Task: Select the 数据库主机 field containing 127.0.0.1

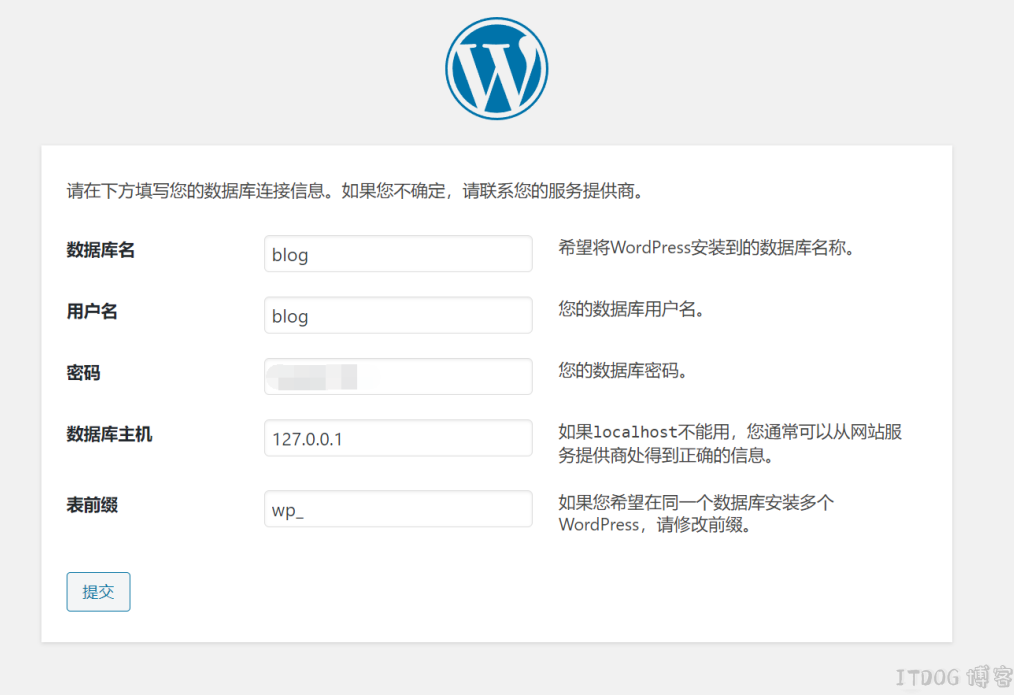Action: click(x=398, y=438)
